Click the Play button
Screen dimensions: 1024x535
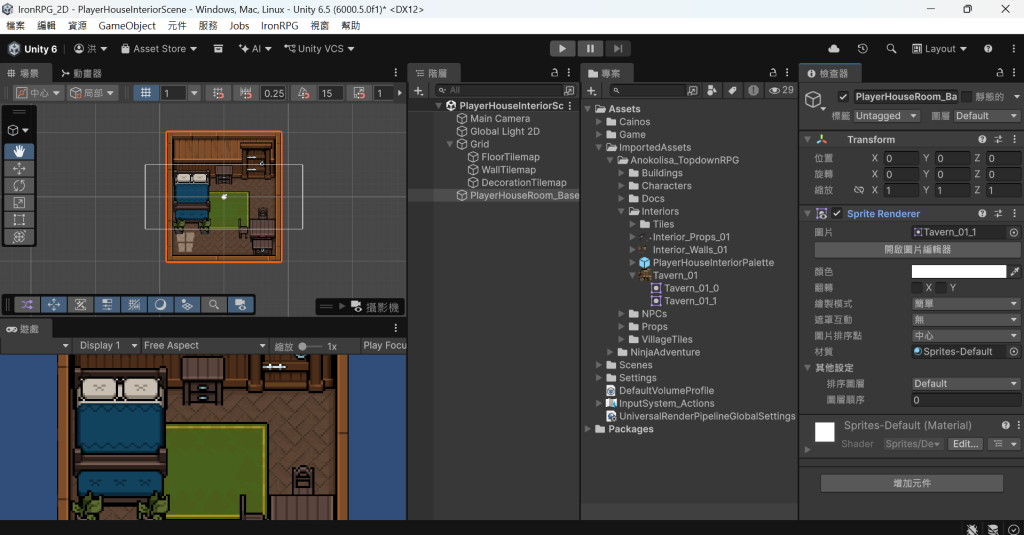coord(562,48)
